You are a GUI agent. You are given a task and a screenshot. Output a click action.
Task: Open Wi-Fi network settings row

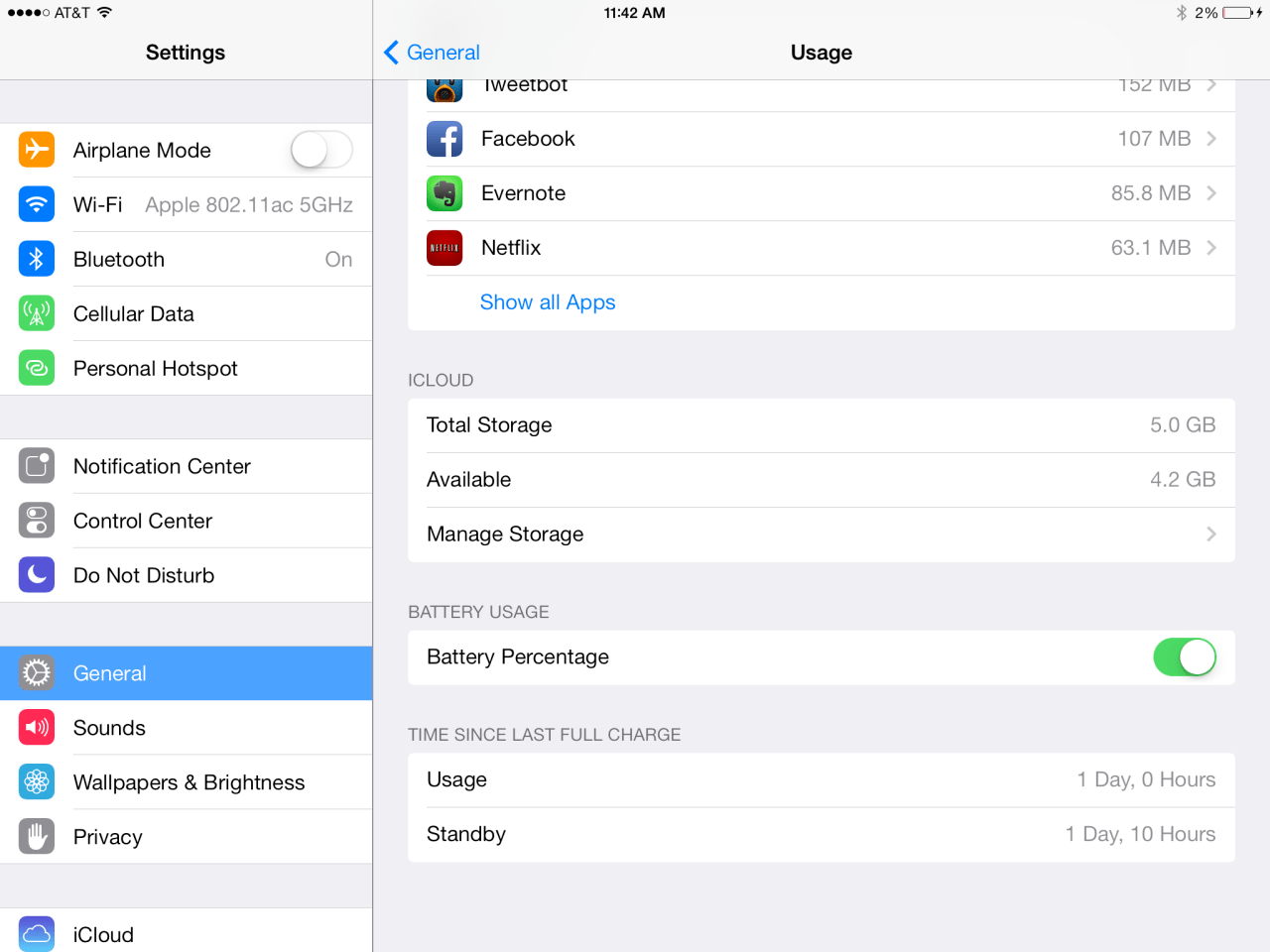pyautogui.click(x=187, y=205)
